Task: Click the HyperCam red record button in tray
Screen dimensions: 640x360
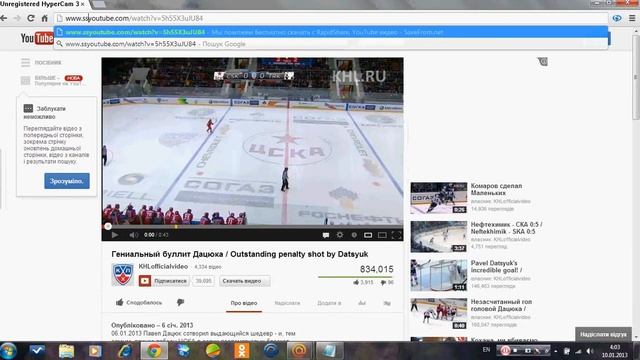Action: click(505, 351)
